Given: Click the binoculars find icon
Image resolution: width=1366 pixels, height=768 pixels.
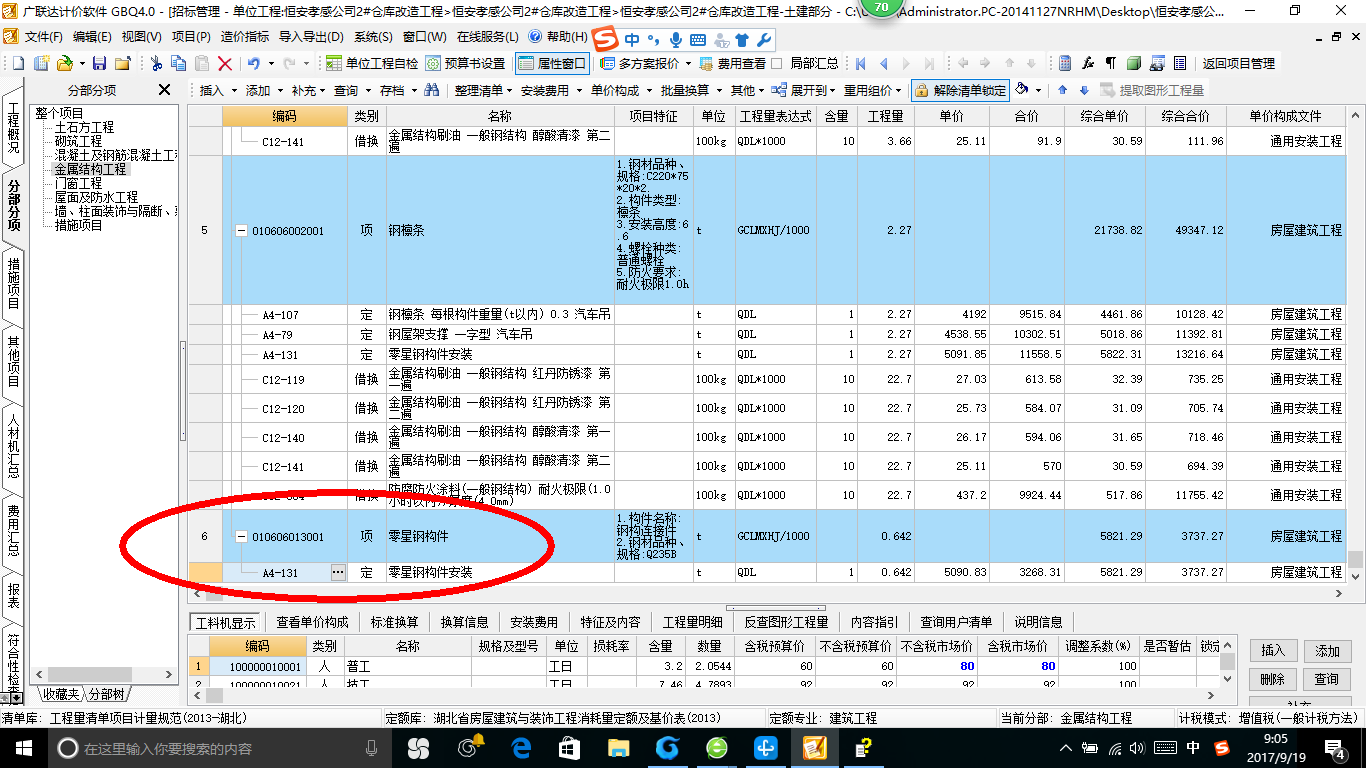Looking at the screenshot, I should pos(432,90).
